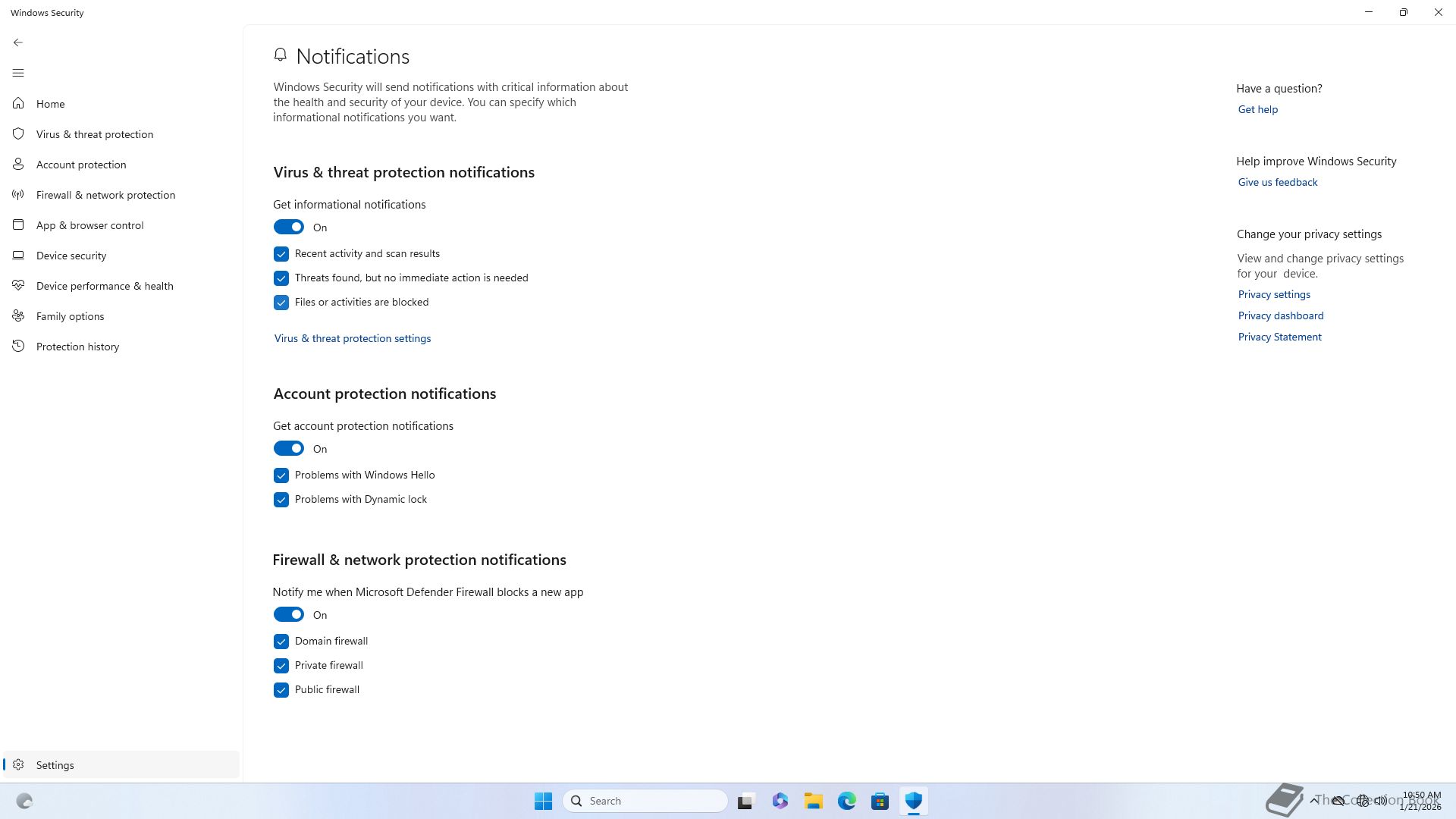
Task: Open Firewall & network protection icon
Action: [x=18, y=195]
